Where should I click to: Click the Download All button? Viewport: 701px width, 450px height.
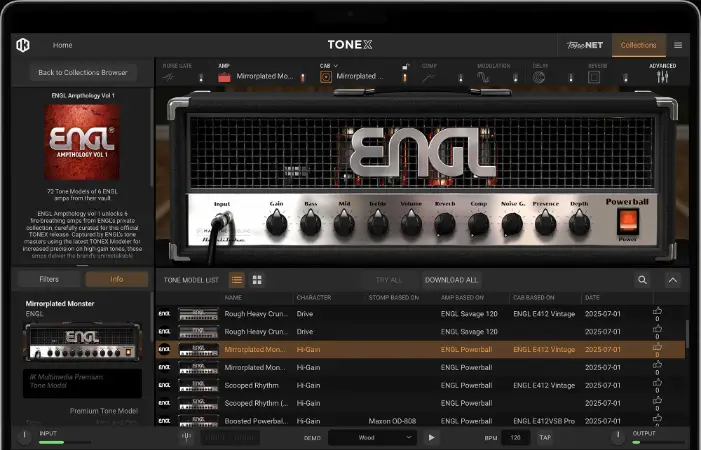click(451, 280)
